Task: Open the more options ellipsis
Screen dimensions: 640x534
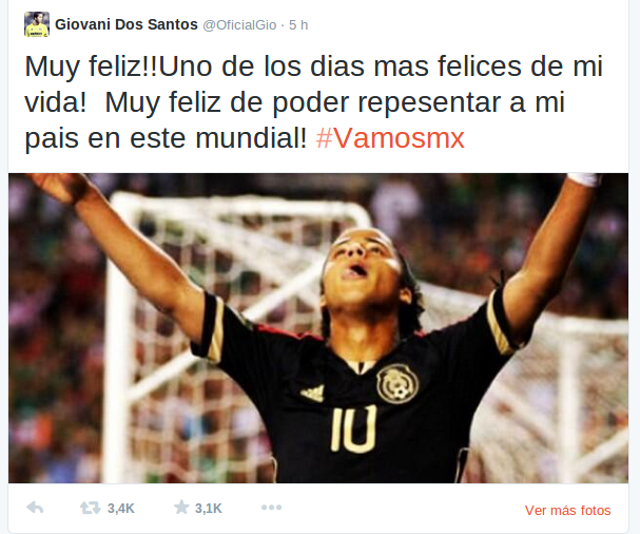Action: pyautogui.click(x=271, y=507)
